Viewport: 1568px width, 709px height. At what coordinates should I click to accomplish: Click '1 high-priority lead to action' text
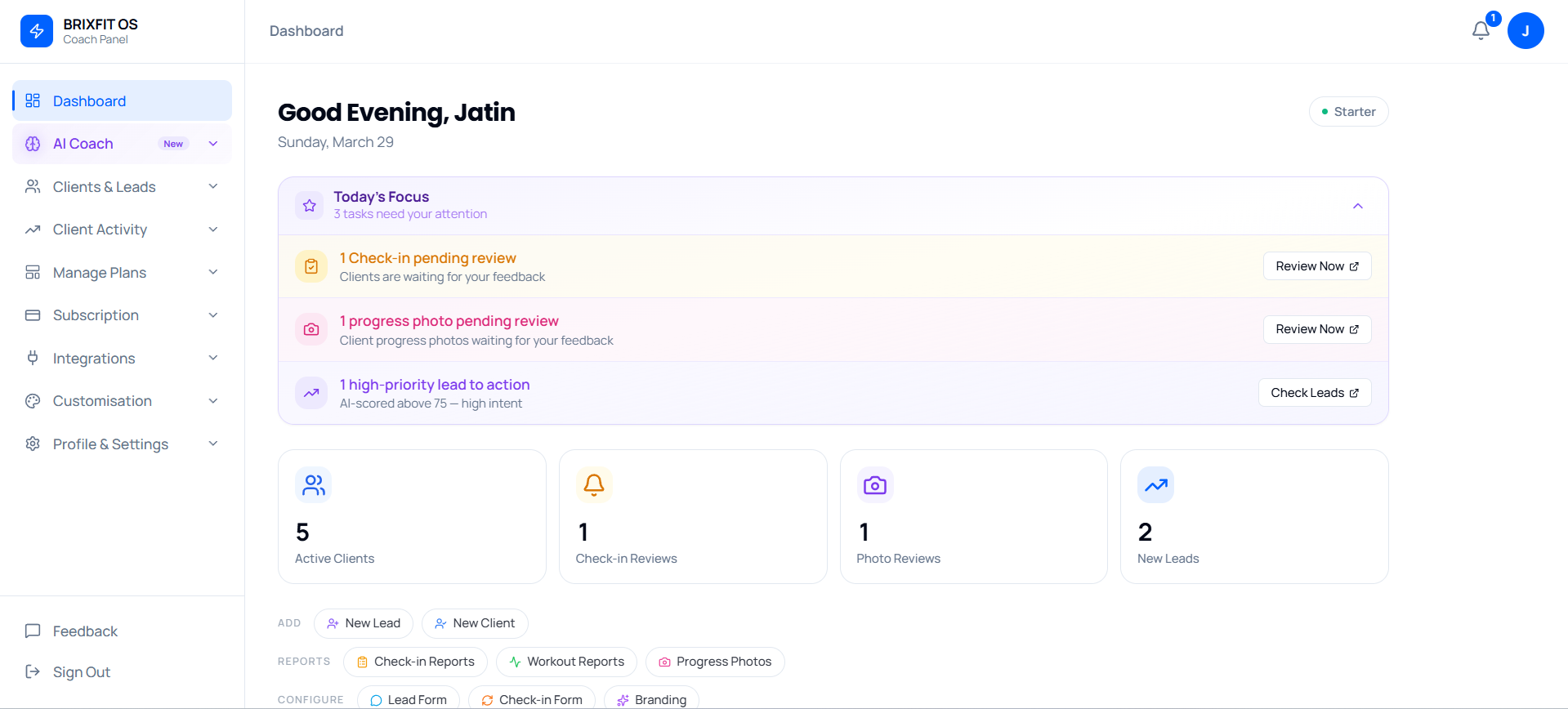pos(435,385)
